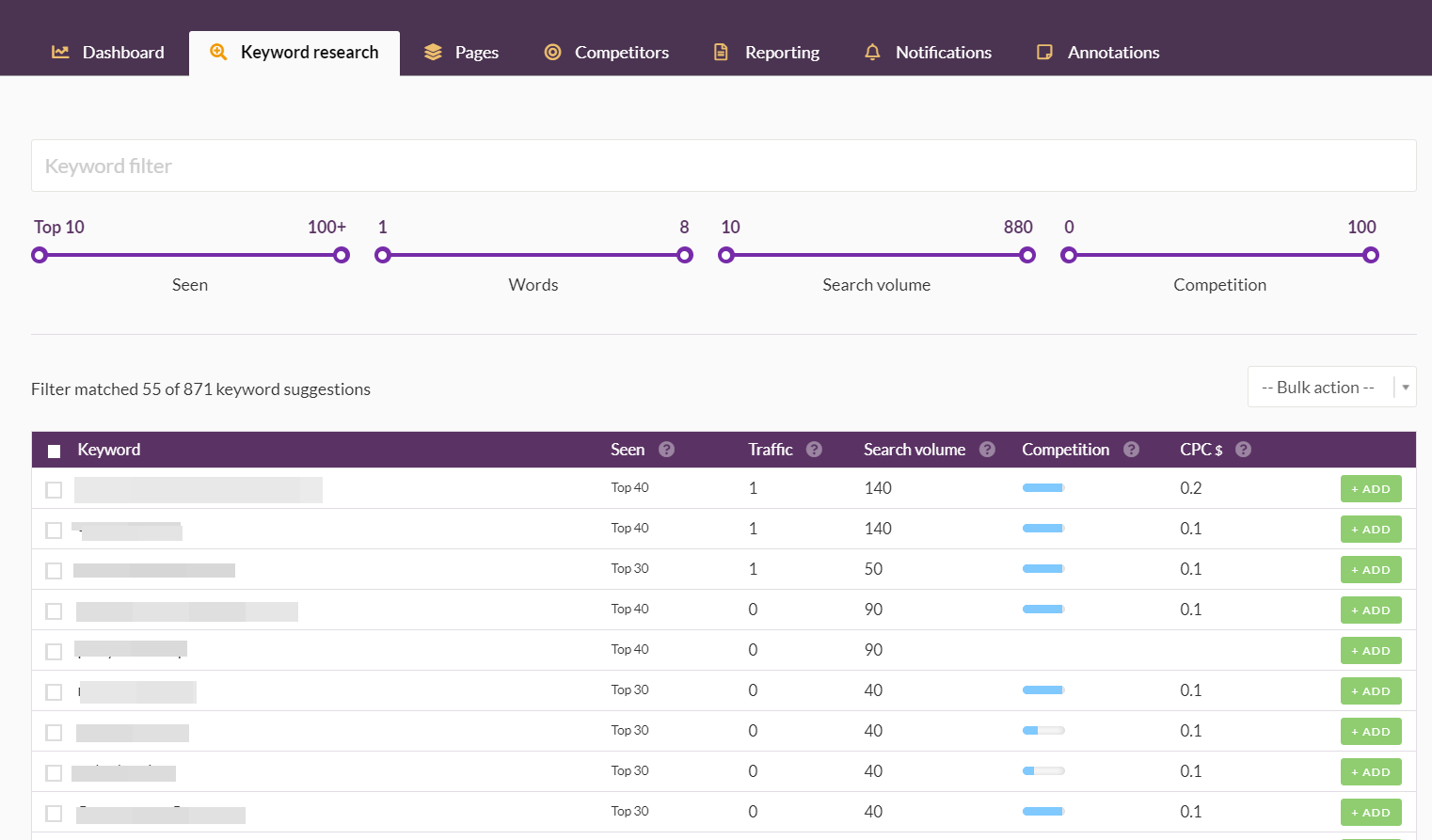Click the Notifications bell icon

pyautogui.click(x=872, y=53)
